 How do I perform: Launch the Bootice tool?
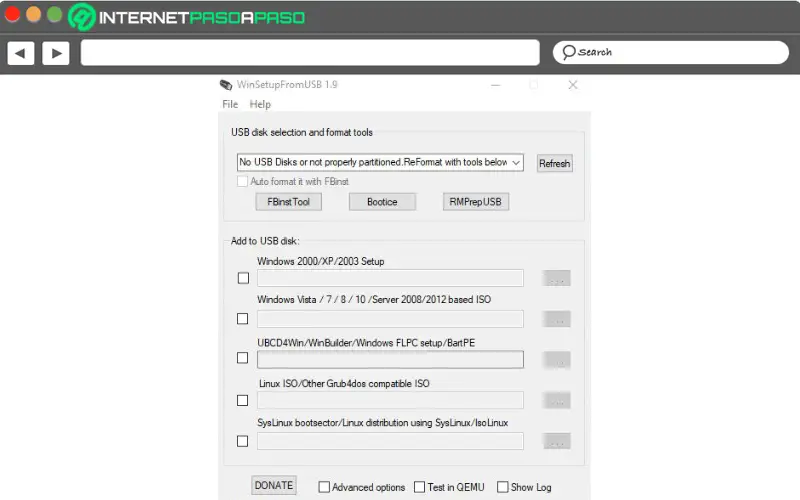[382, 202]
